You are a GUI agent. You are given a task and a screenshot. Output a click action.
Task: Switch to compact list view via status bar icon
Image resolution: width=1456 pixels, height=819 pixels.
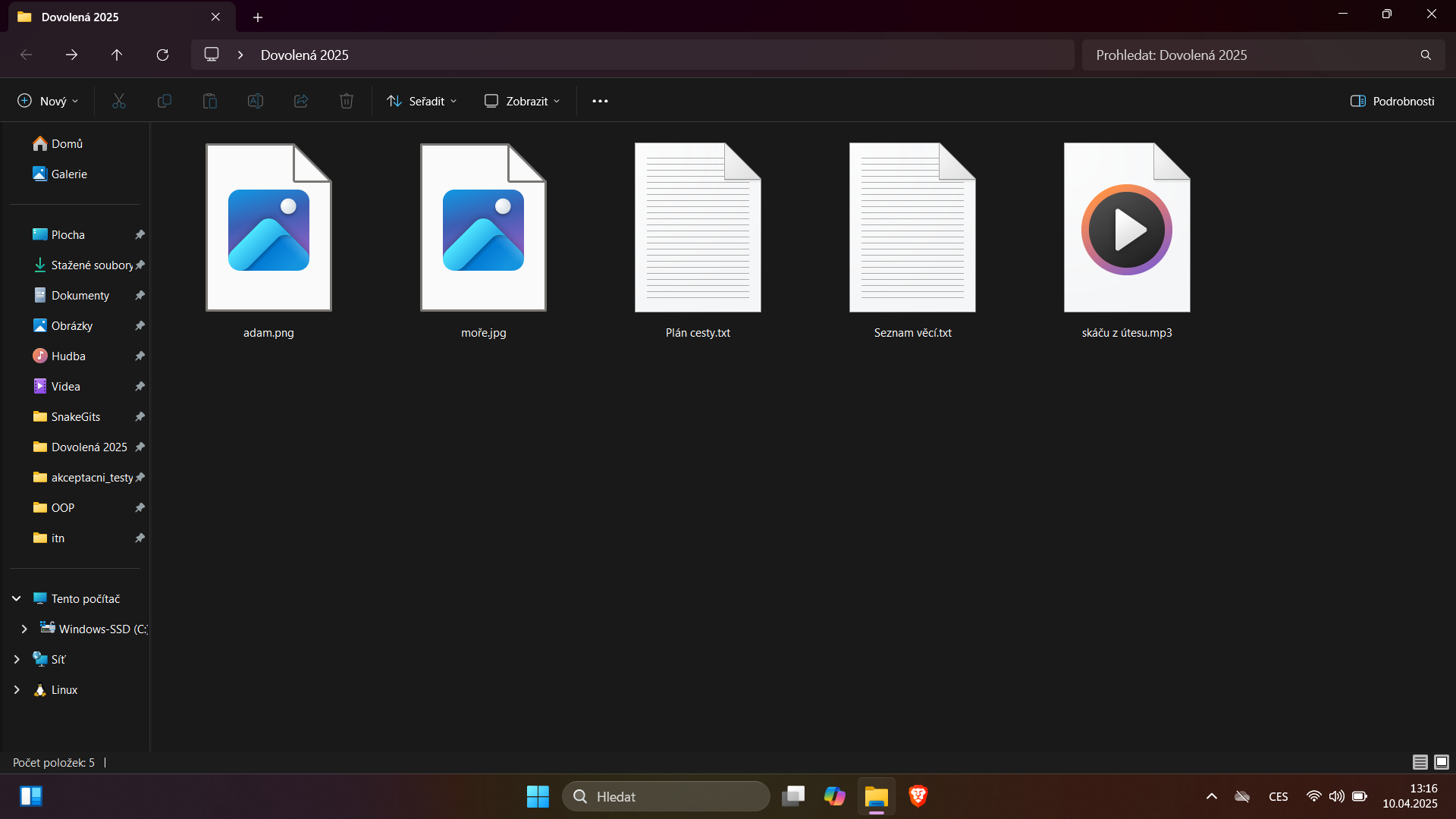point(1419,762)
